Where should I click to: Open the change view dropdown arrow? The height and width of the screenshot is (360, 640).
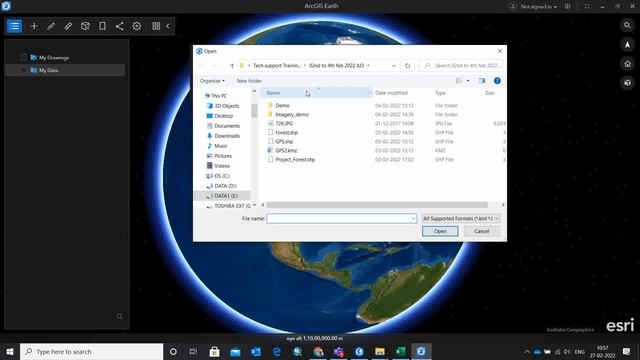[468, 81]
